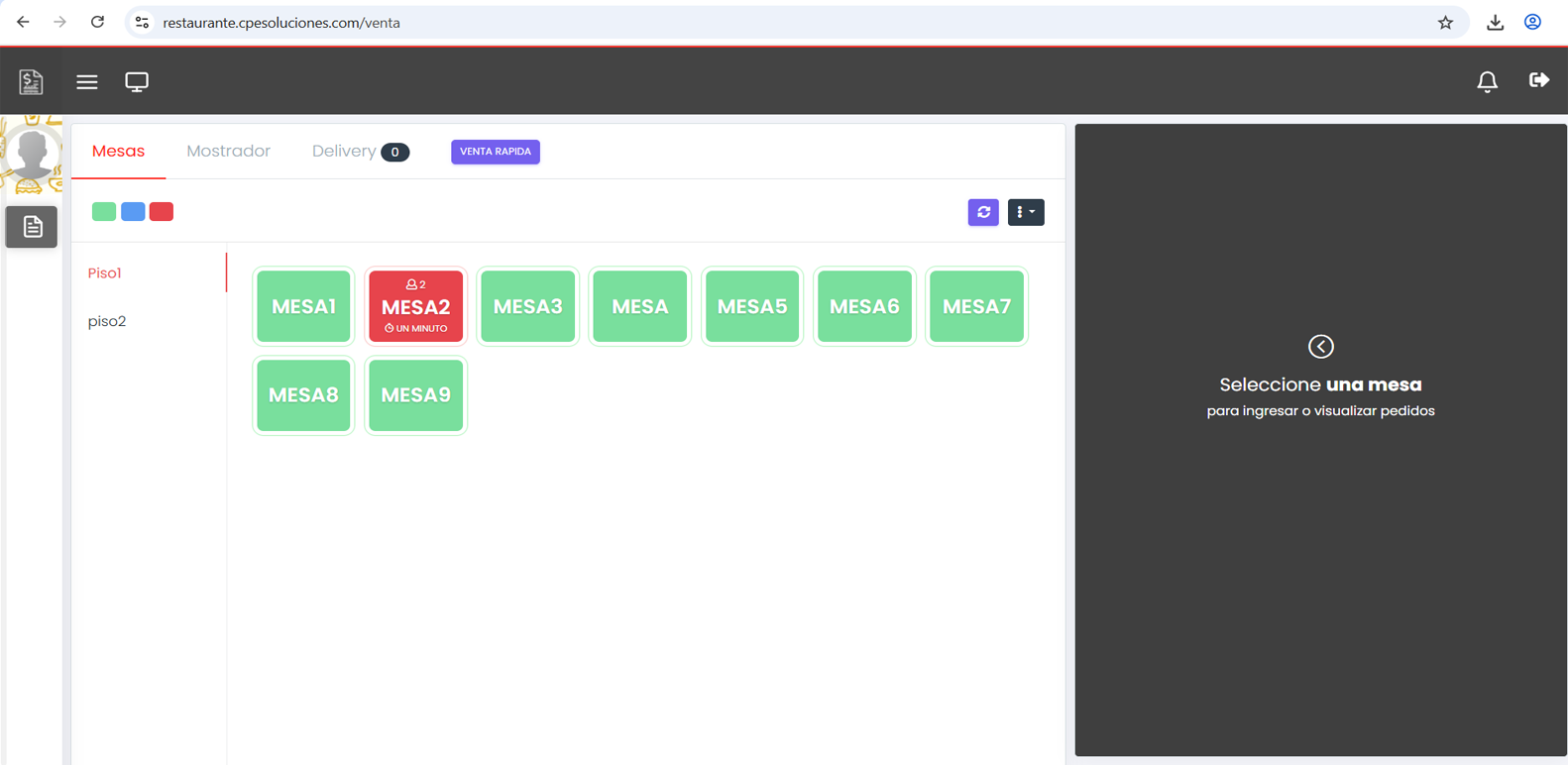Click the blue status color swatch
Screen dimensions: 1568x765
(x=133, y=211)
